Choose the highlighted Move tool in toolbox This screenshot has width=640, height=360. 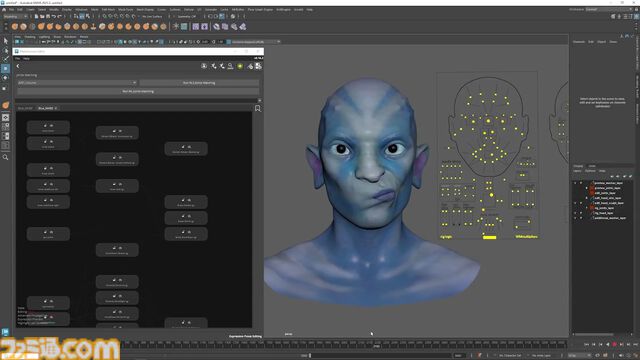coord(6,68)
